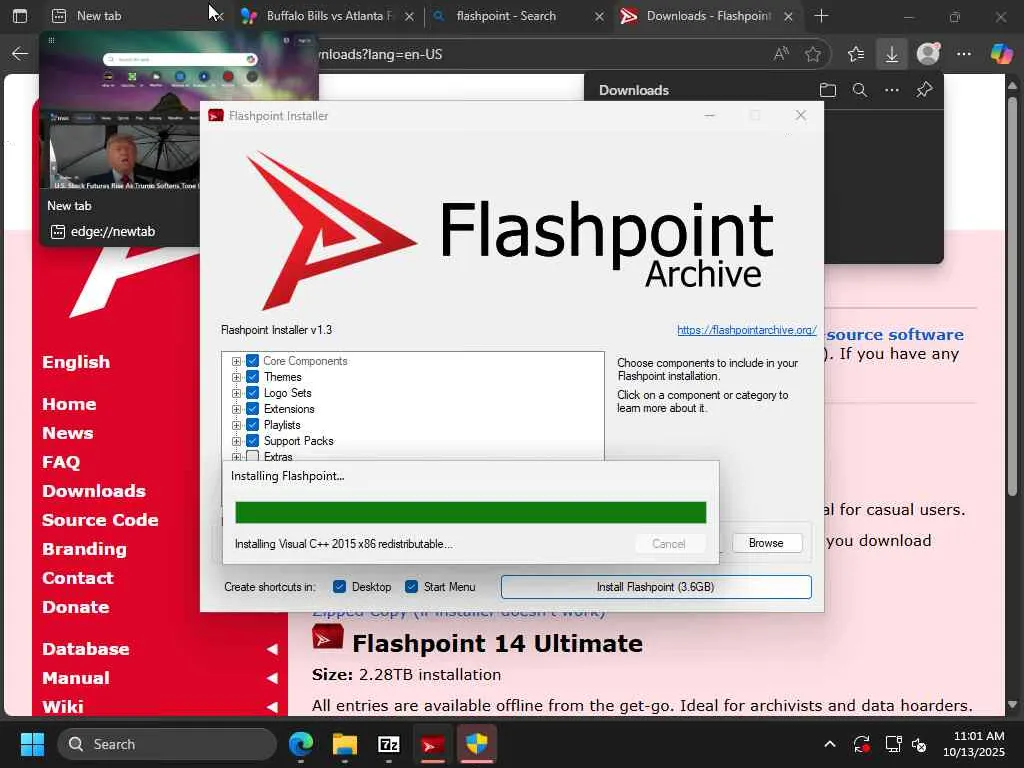Click the sync update tray icon
Viewport: 1024px width, 768px height.
[x=861, y=744]
